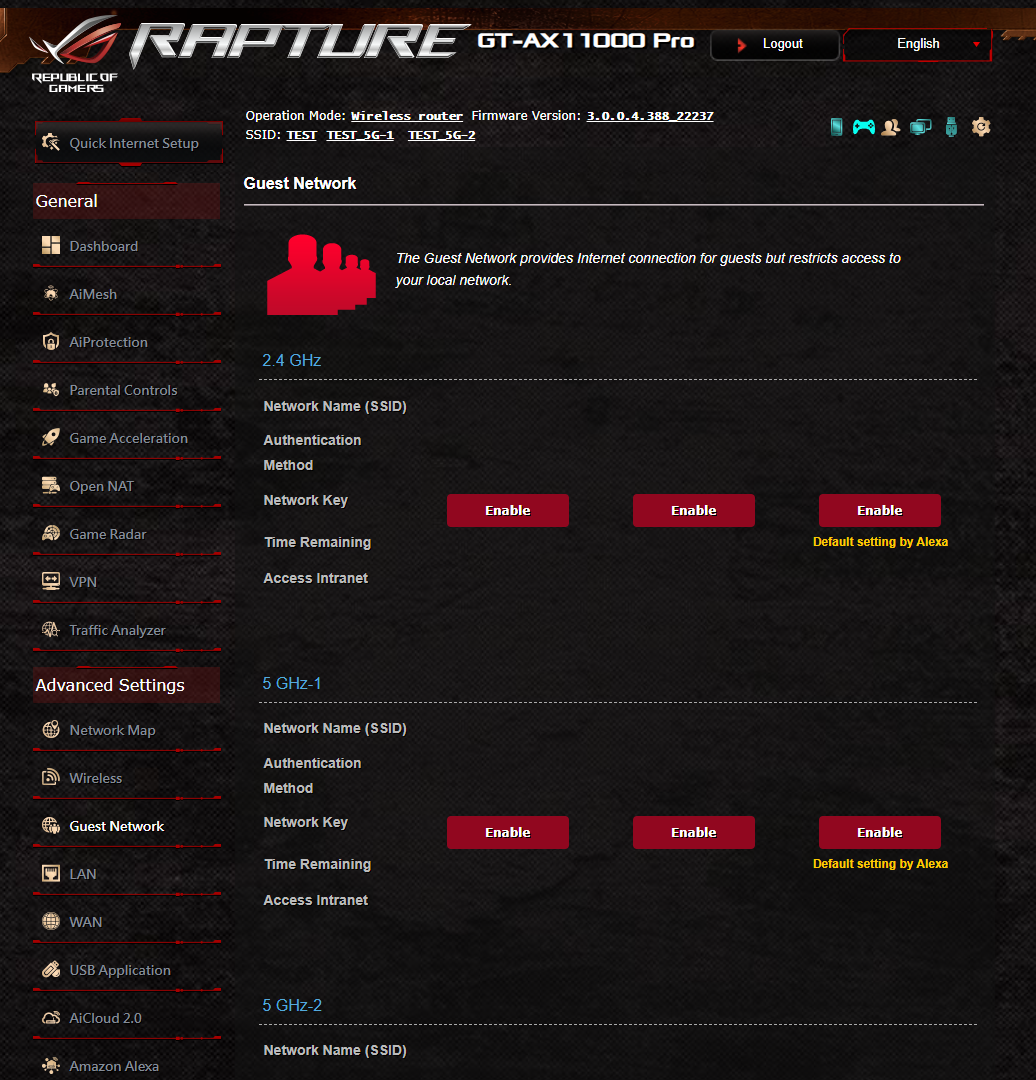This screenshot has width=1036, height=1080.
Task: Click the network monitors status icon
Action: pos(920,127)
